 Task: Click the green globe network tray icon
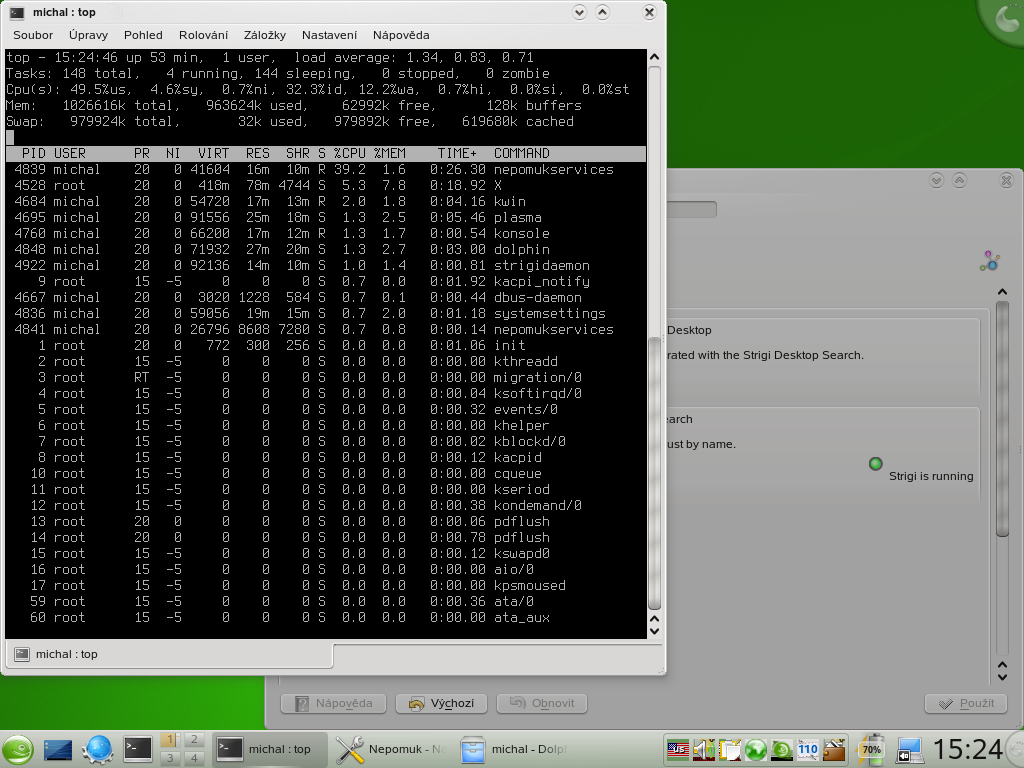756,749
